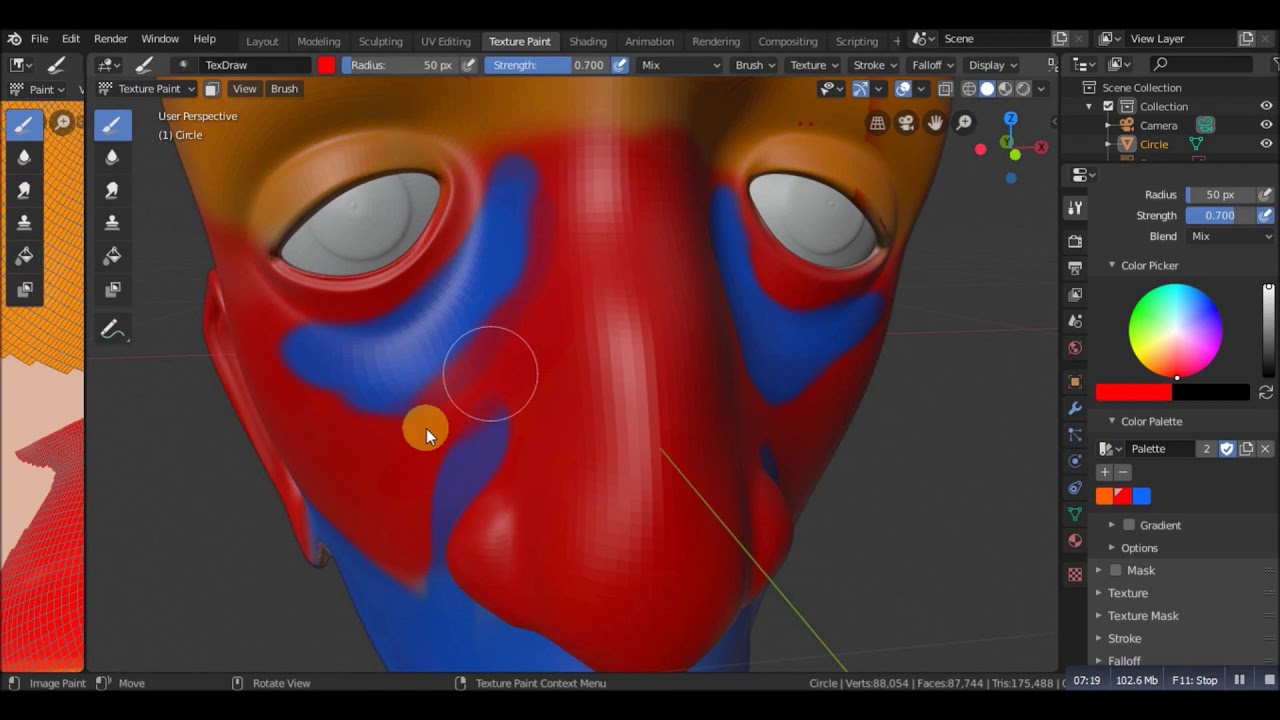
Task: Click the zoom magnifier gizmo in the 3D viewport
Action: coord(964,123)
